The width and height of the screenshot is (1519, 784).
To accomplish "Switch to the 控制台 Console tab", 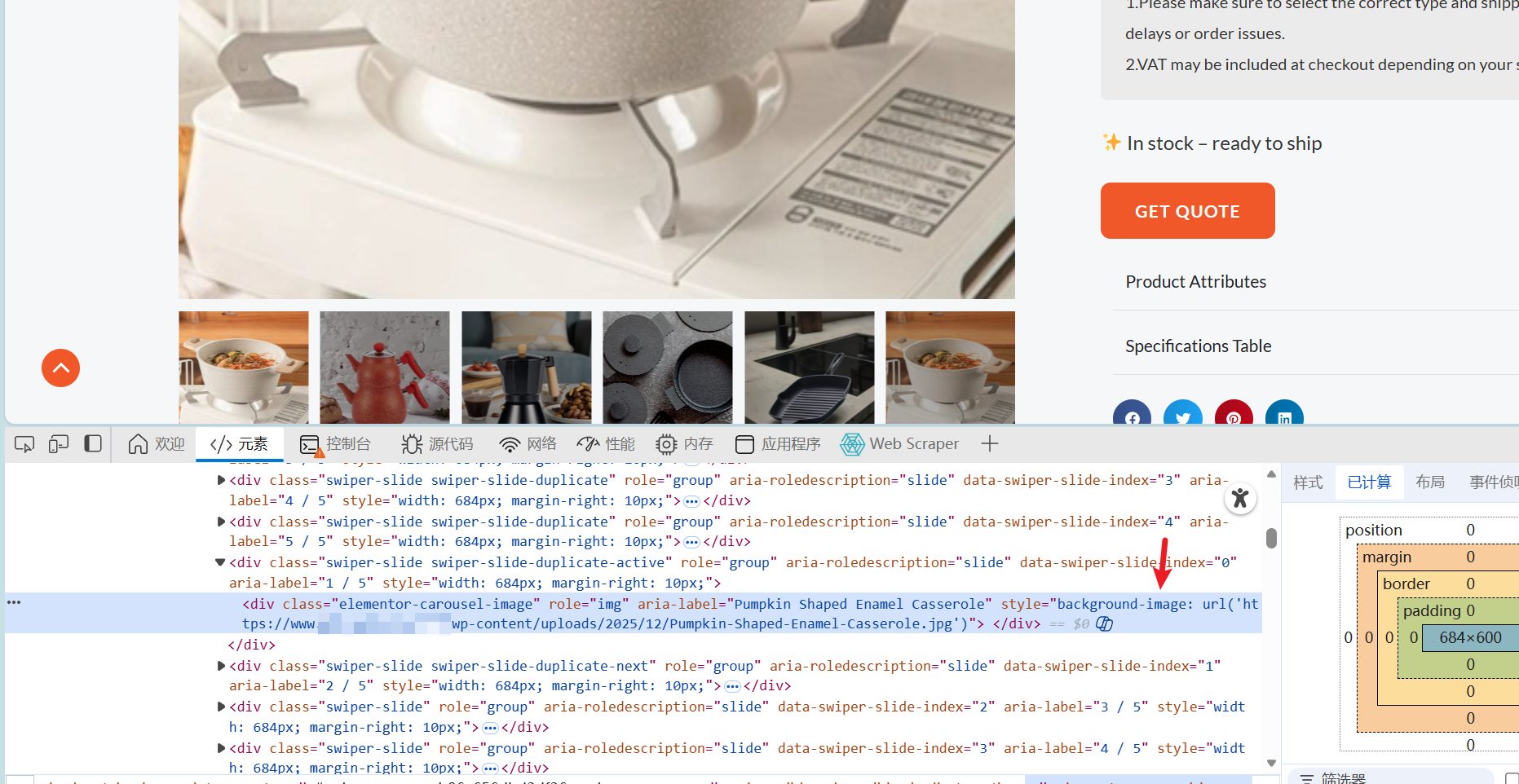I will (337, 443).
